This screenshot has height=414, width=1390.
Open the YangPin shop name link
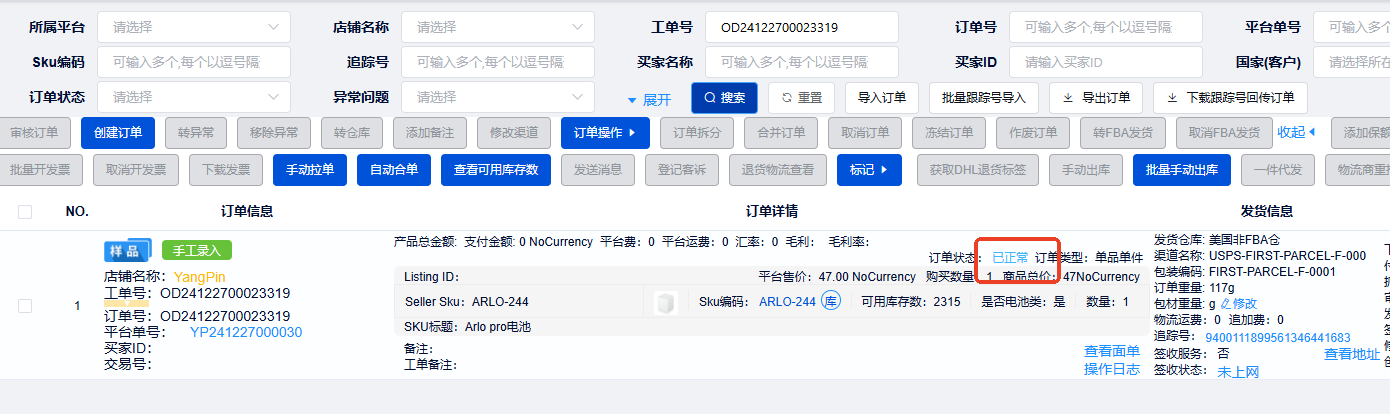(x=200, y=276)
